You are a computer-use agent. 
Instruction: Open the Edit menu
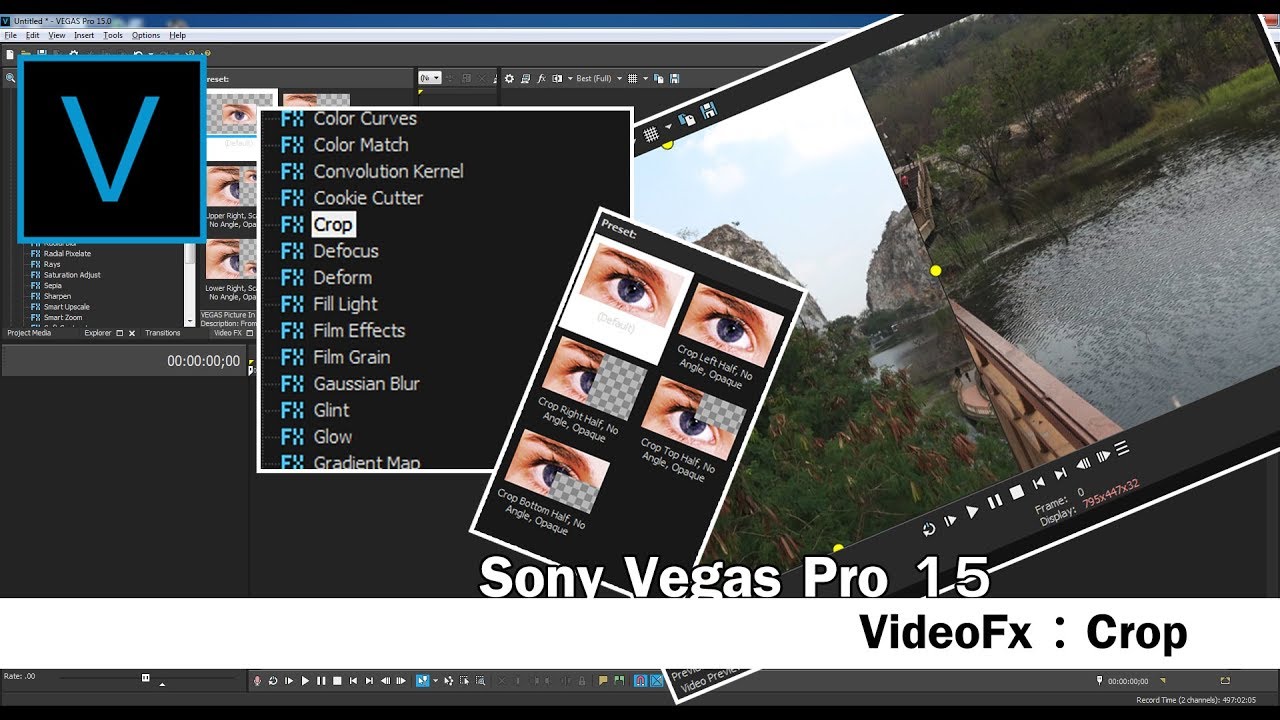33,35
